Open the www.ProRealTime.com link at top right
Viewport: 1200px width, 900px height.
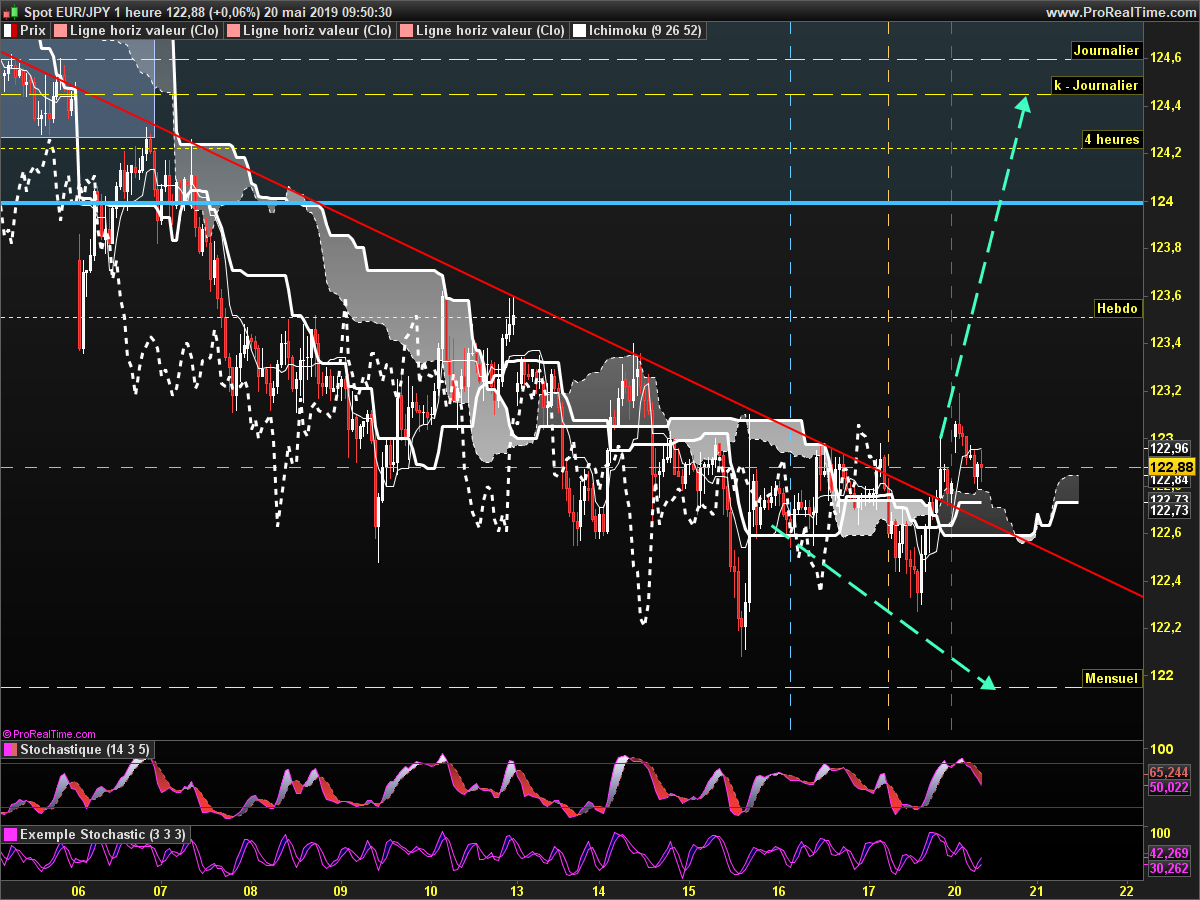point(1119,12)
